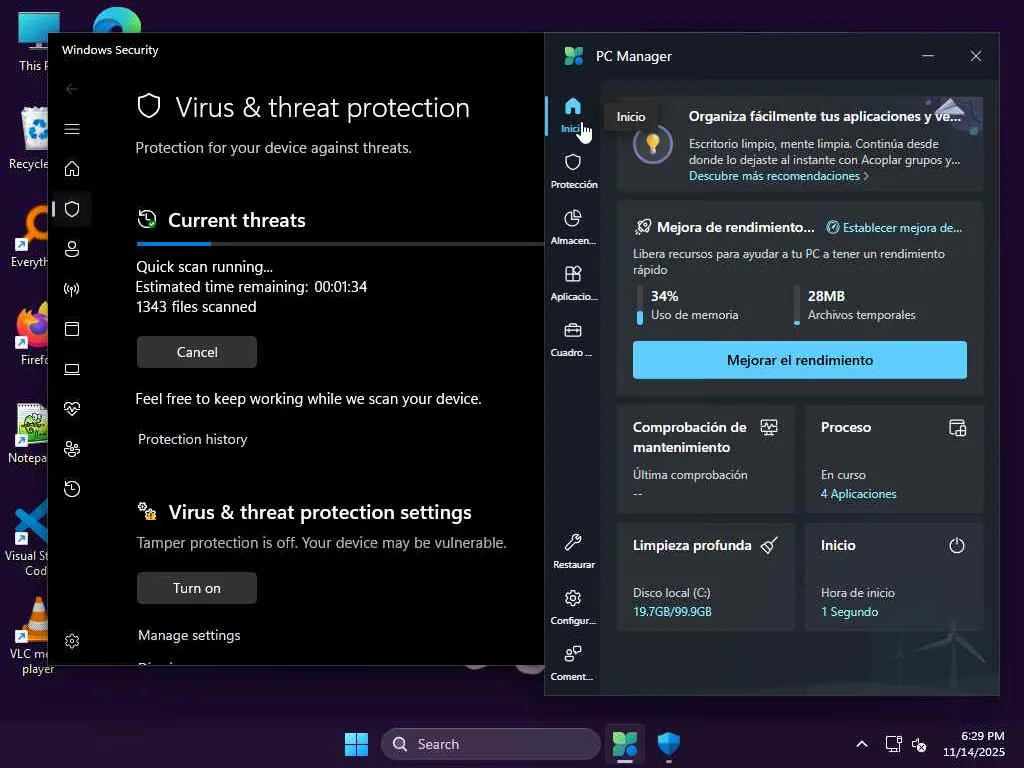1024x768 pixels.
Task: Open Protection history clock icon in sidebar
Action: [72, 488]
